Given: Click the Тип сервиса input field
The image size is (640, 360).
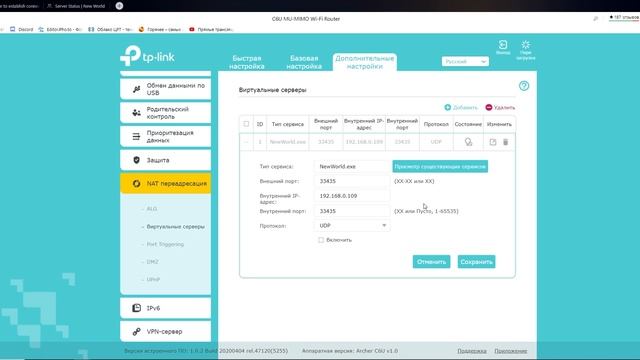Looking at the screenshot, I should [352, 167].
